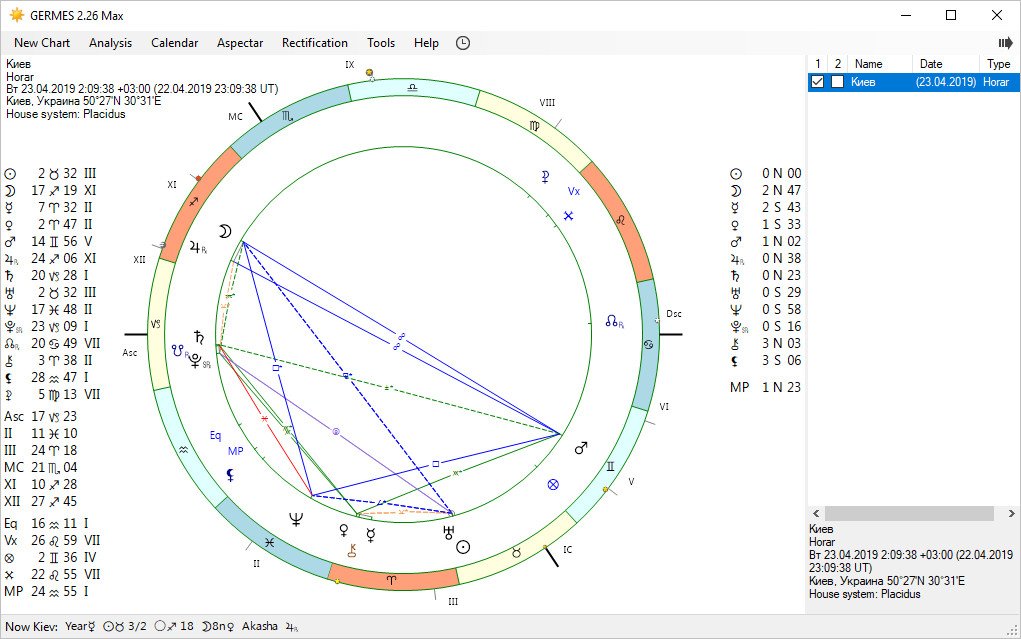Expand the Aspectar menu

click(240, 43)
